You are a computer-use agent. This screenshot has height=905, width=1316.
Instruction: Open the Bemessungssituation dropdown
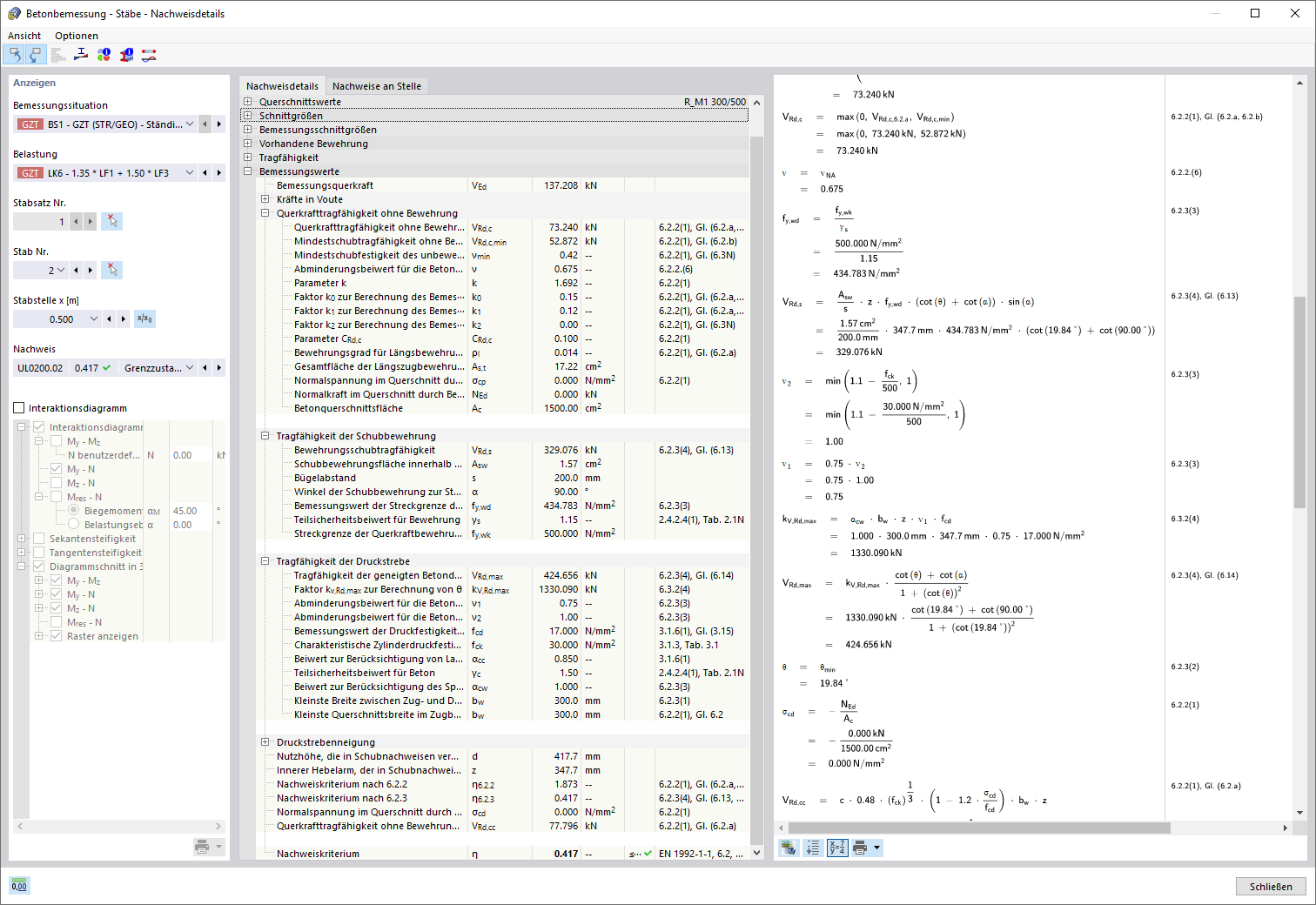(x=190, y=124)
